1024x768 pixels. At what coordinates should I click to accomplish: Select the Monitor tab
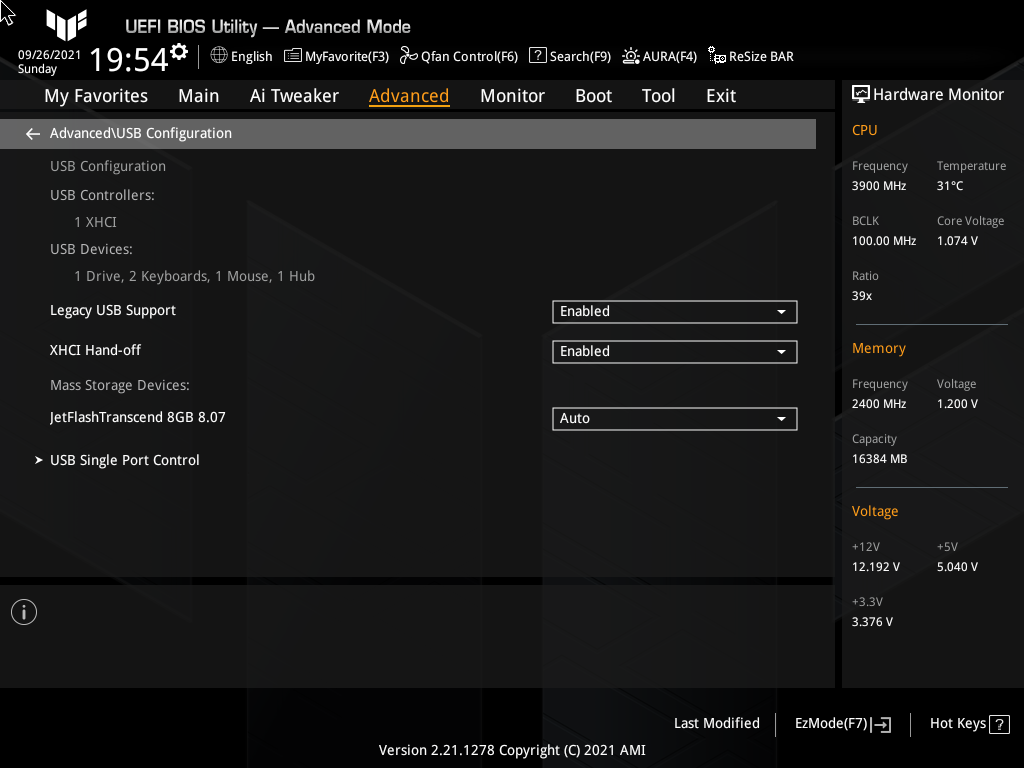[512, 95]
